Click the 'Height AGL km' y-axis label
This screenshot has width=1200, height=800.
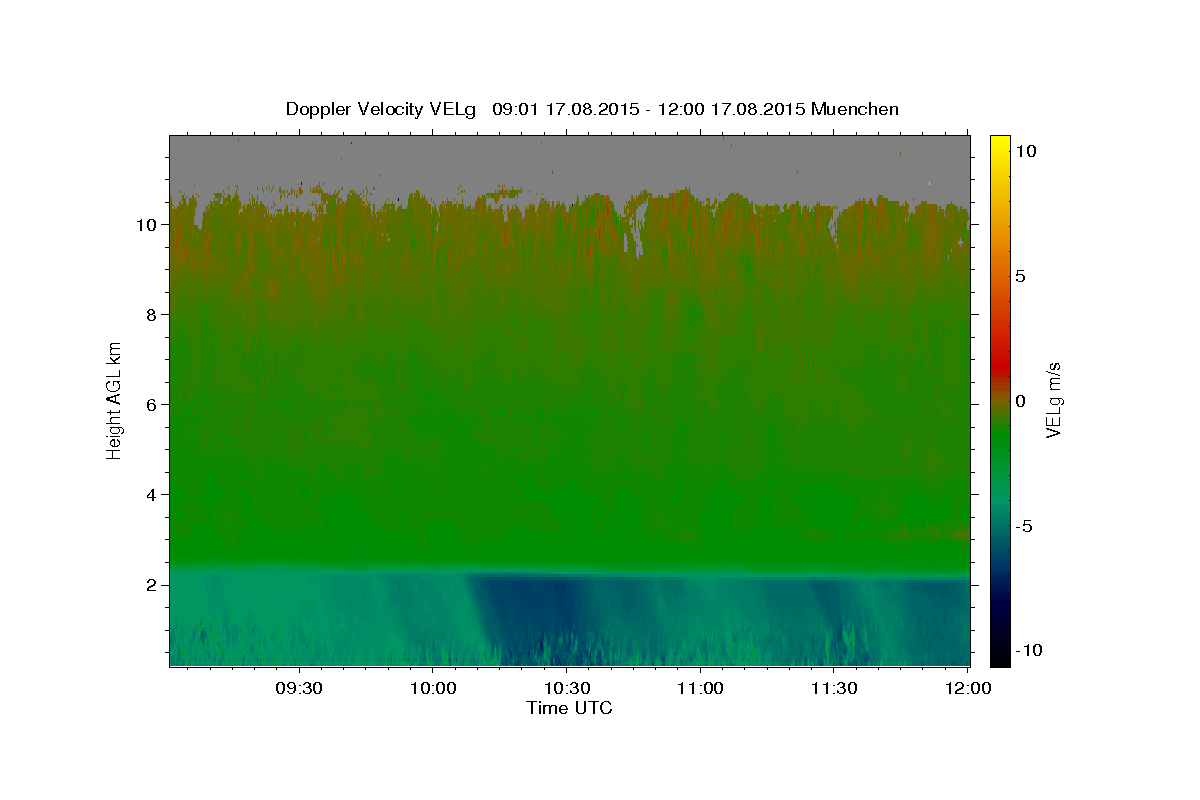pyautogui.click(x=114, y=399)
